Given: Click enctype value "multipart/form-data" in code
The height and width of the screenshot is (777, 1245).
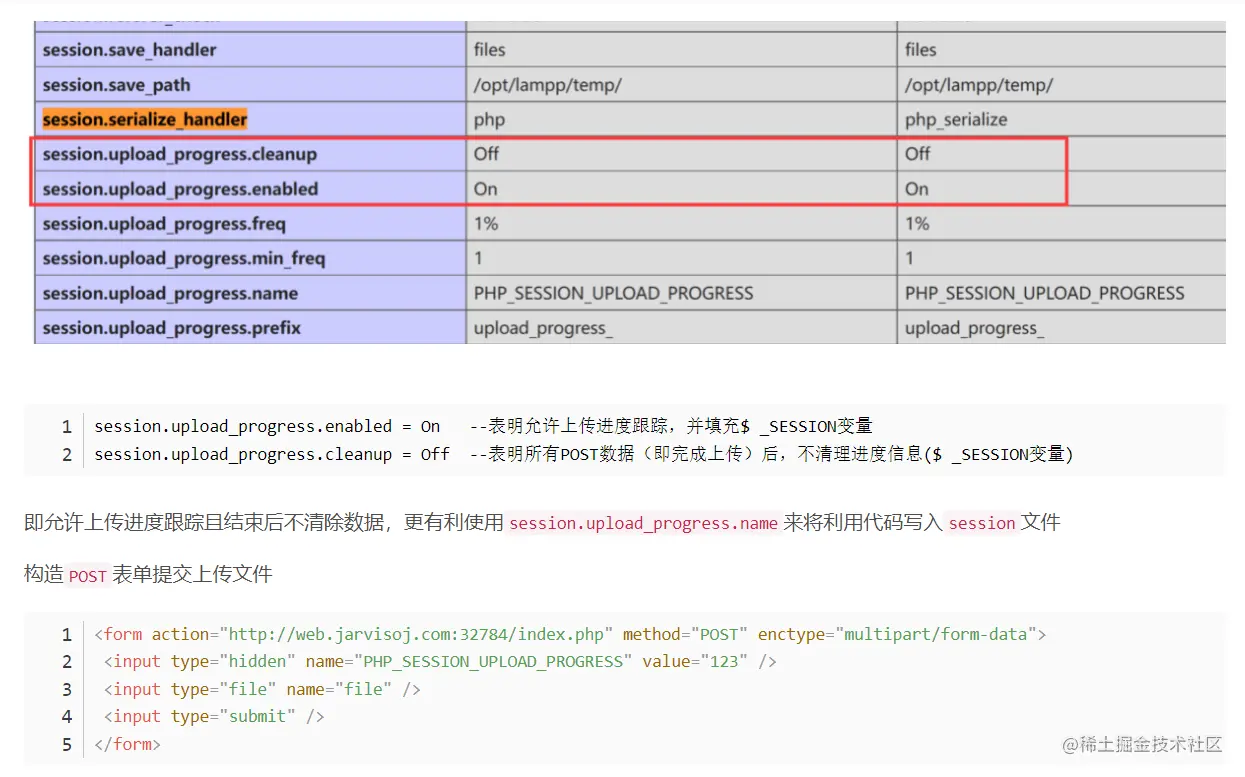Looking at the screenshot, I should (x=941, y=635).
